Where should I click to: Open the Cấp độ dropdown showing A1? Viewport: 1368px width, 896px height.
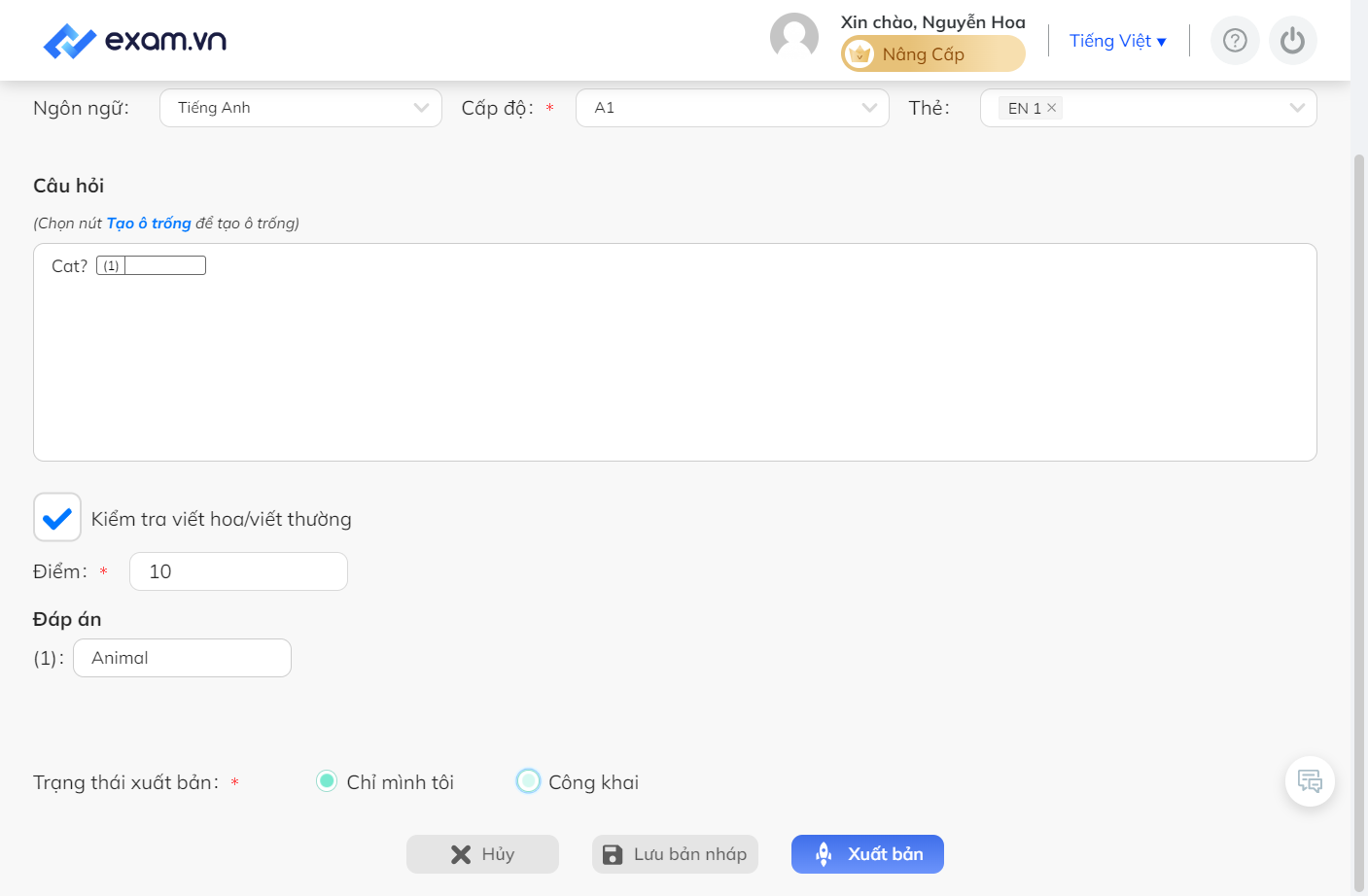tap(732, 108)
